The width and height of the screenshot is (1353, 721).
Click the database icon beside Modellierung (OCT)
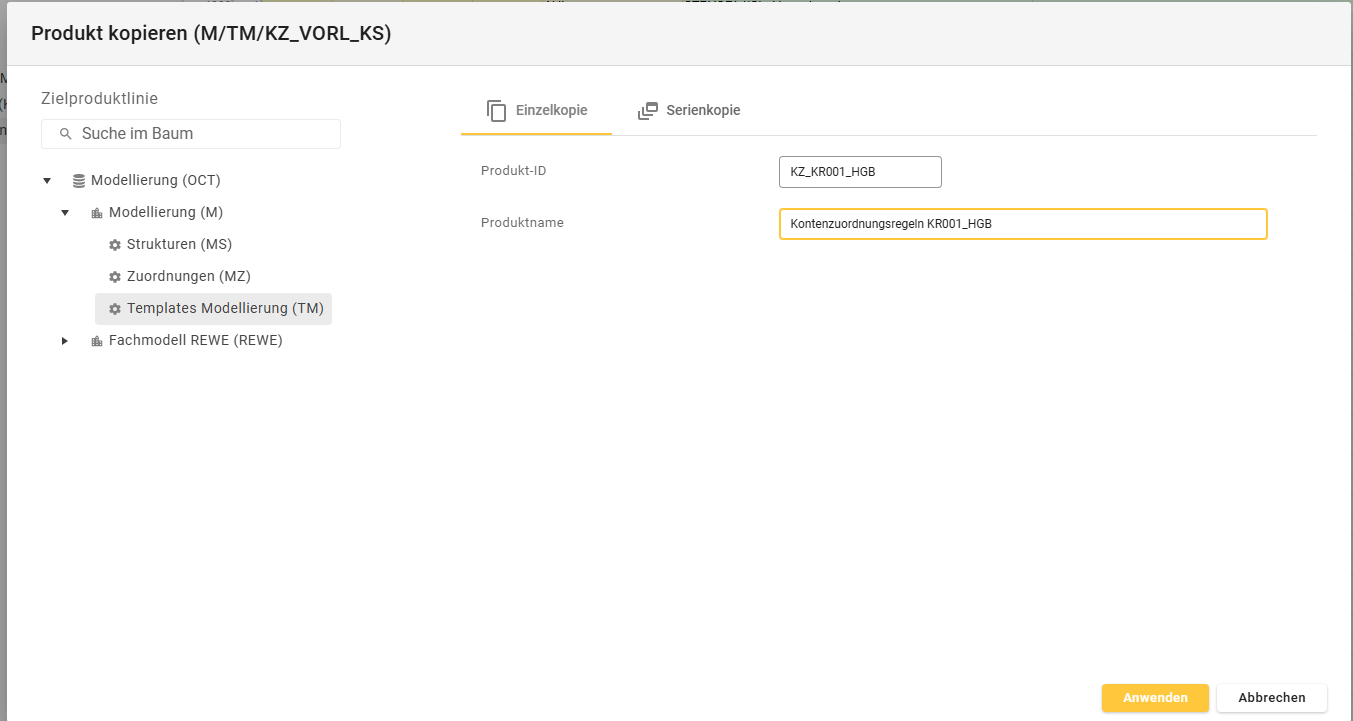pyautogui.click(x=79, y=181)
